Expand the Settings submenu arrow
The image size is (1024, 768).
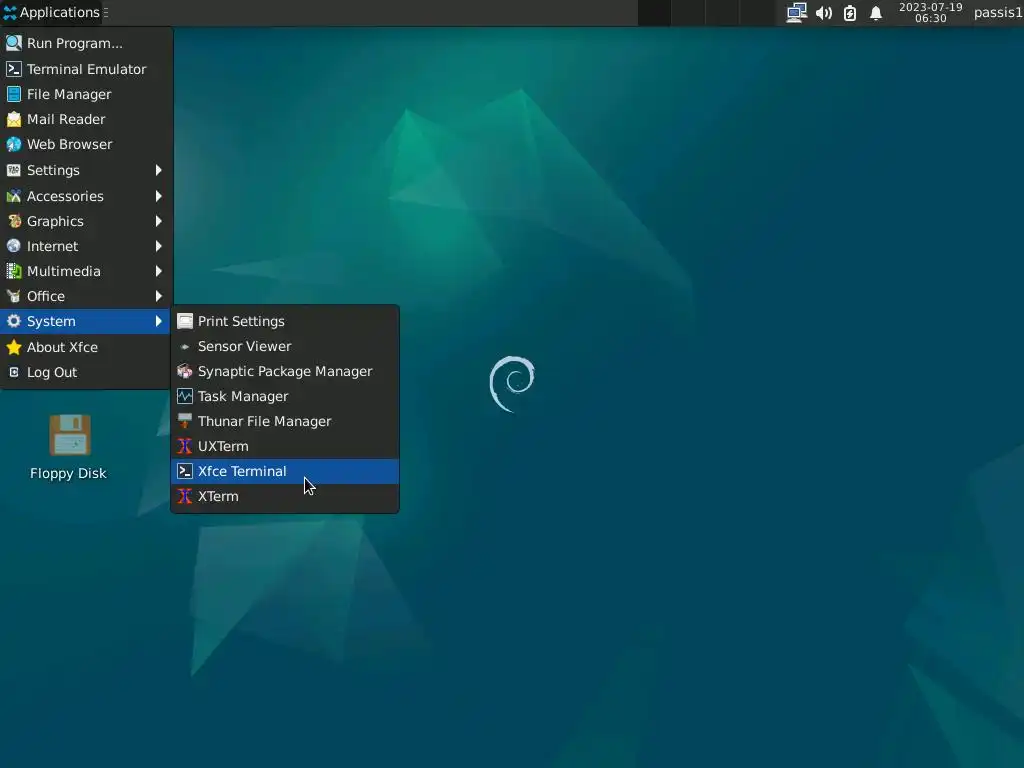[x=159, y=170]
